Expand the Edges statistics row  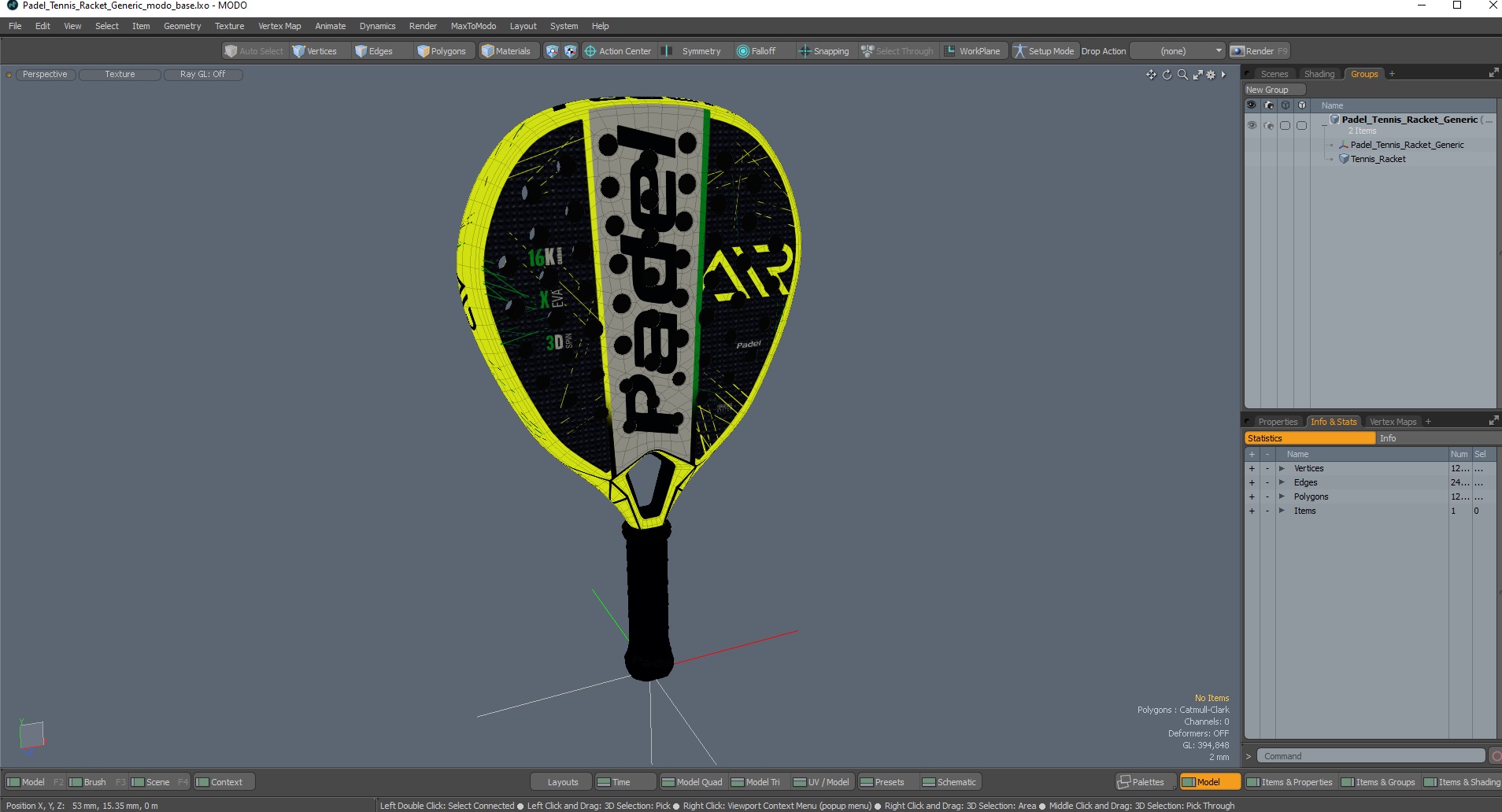(x=1282, y=482)
